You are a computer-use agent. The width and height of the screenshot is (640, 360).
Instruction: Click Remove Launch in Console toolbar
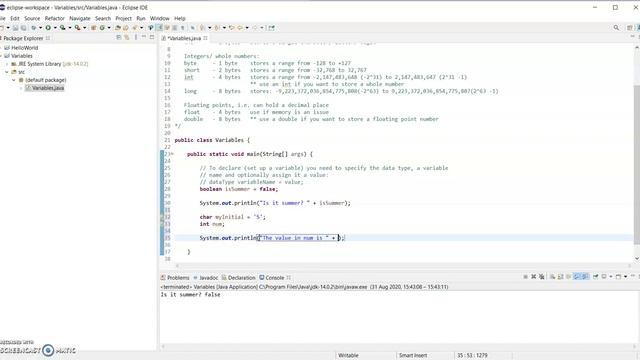[533, 277]
